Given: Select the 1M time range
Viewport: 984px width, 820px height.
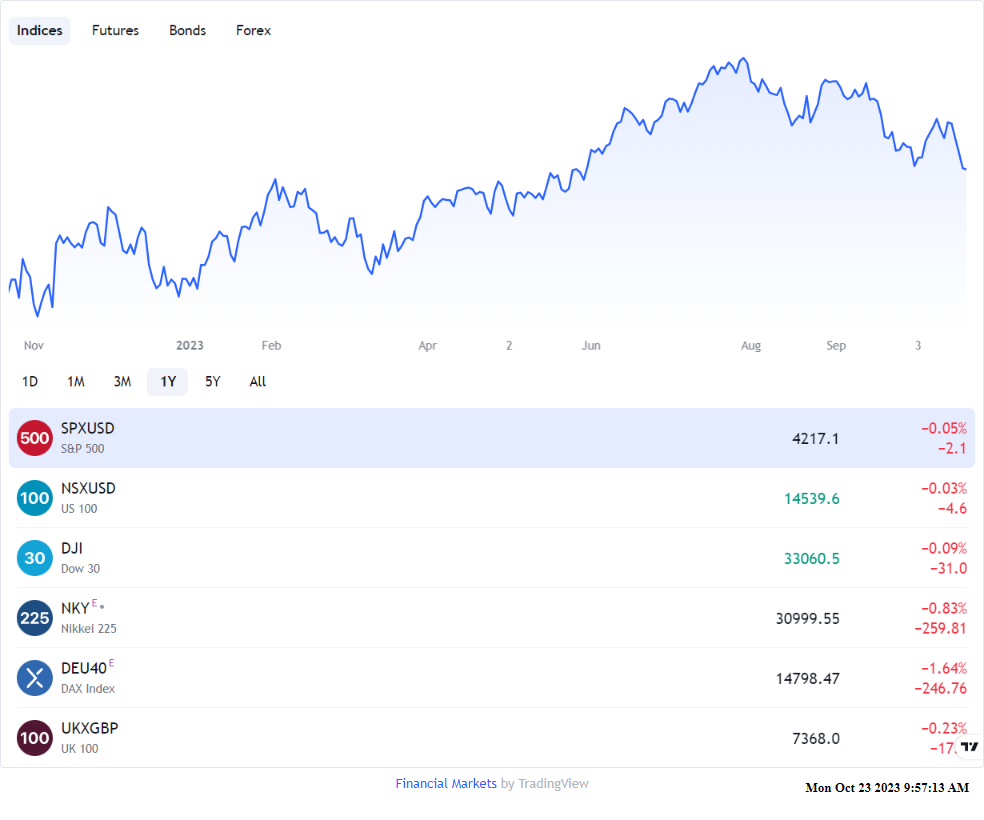Looking at the screenshot, I should 76,381.
